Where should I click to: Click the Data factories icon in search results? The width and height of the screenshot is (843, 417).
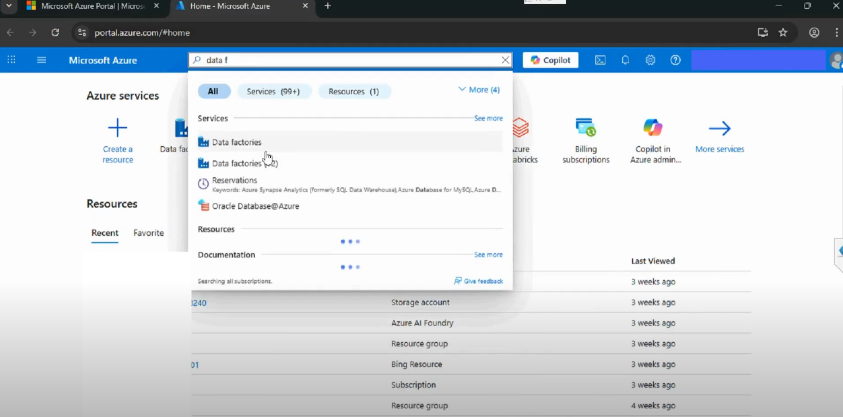tap(203, 142)
